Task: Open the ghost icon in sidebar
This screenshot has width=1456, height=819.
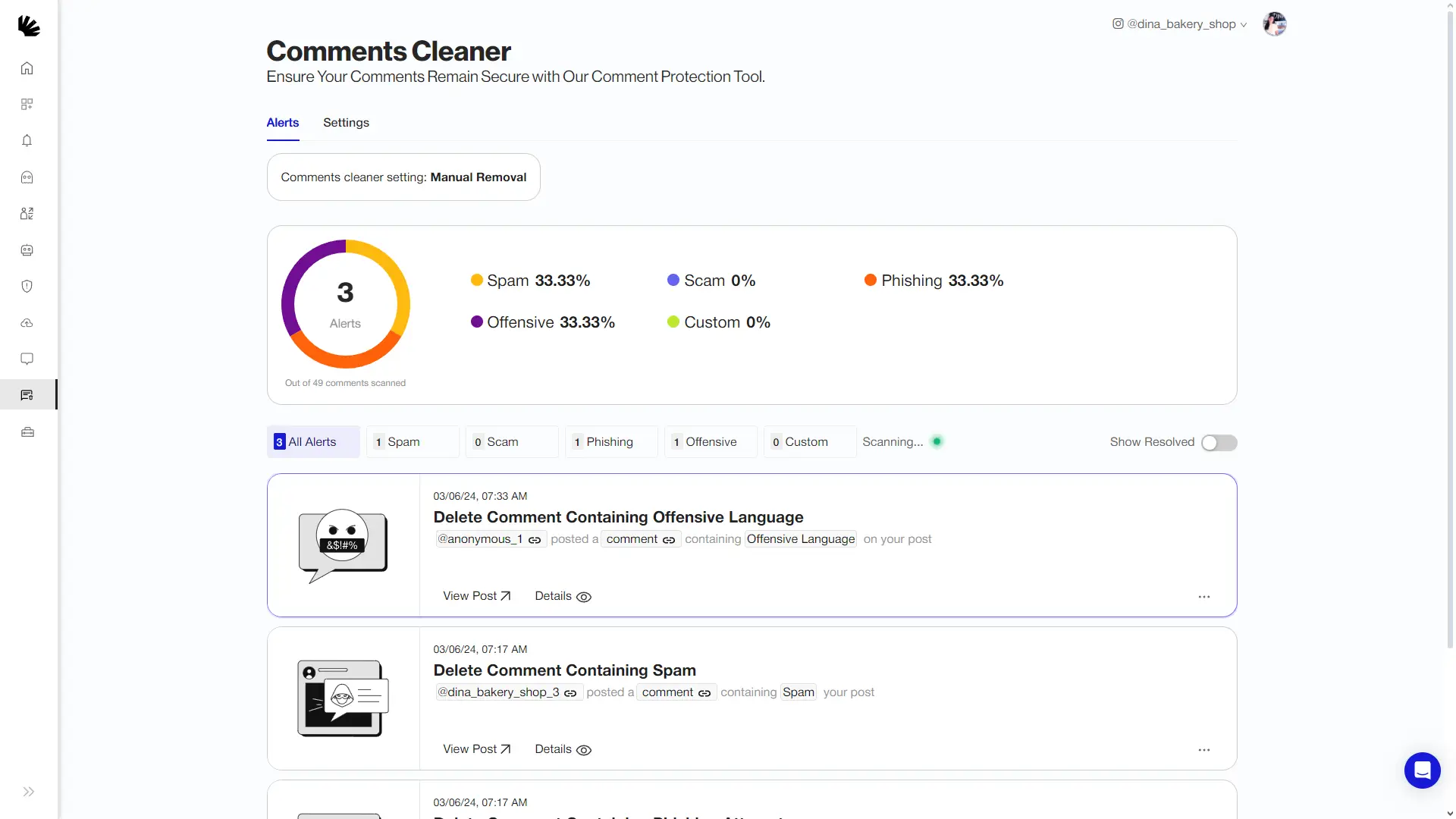Action: click(27, 177)
